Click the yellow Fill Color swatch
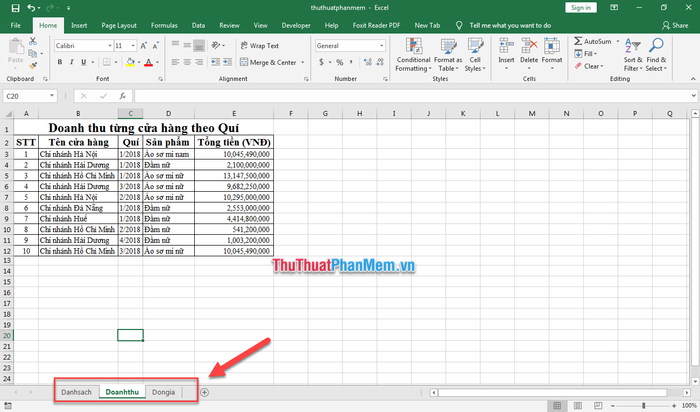700x412 pixels. click(x=130, y=62)
